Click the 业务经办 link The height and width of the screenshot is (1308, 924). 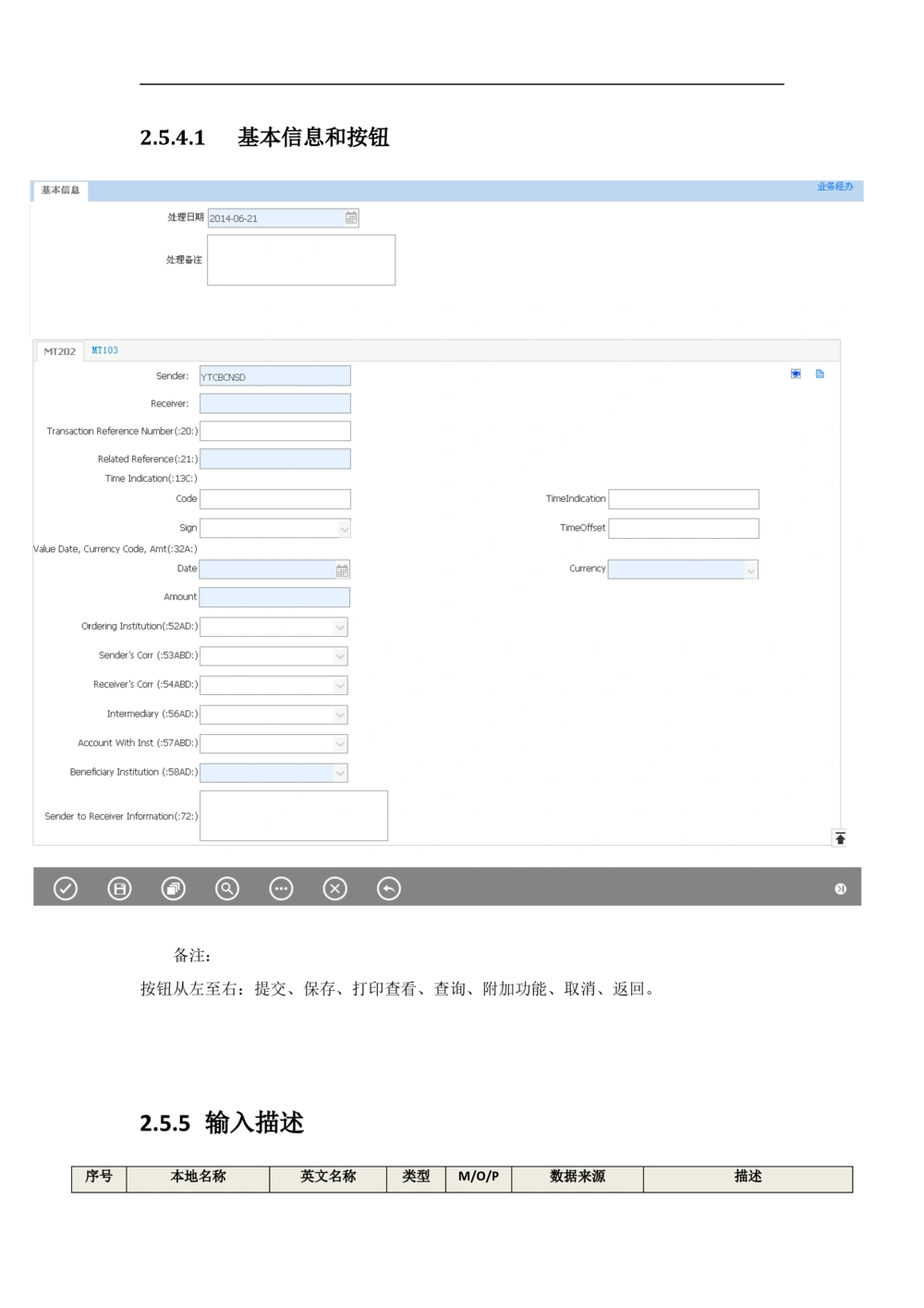[834, 187]
